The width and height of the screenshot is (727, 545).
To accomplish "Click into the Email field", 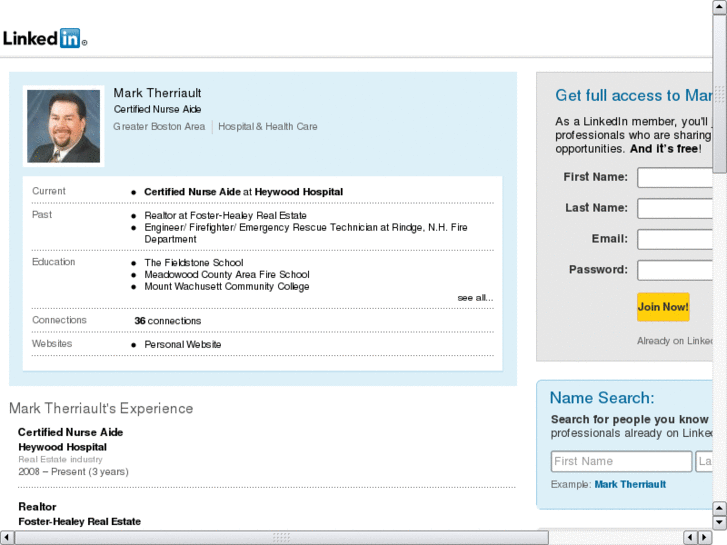I will coord(675,239).
